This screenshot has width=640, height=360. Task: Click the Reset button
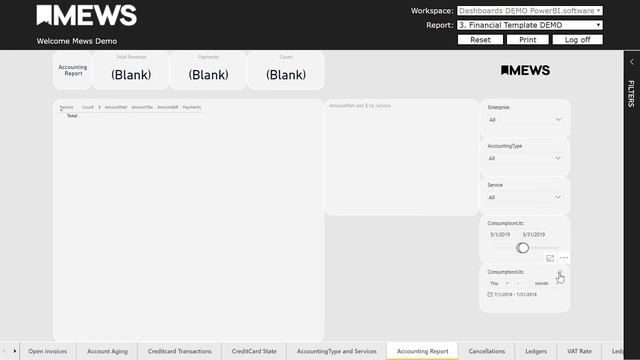[x=480, y=40]
